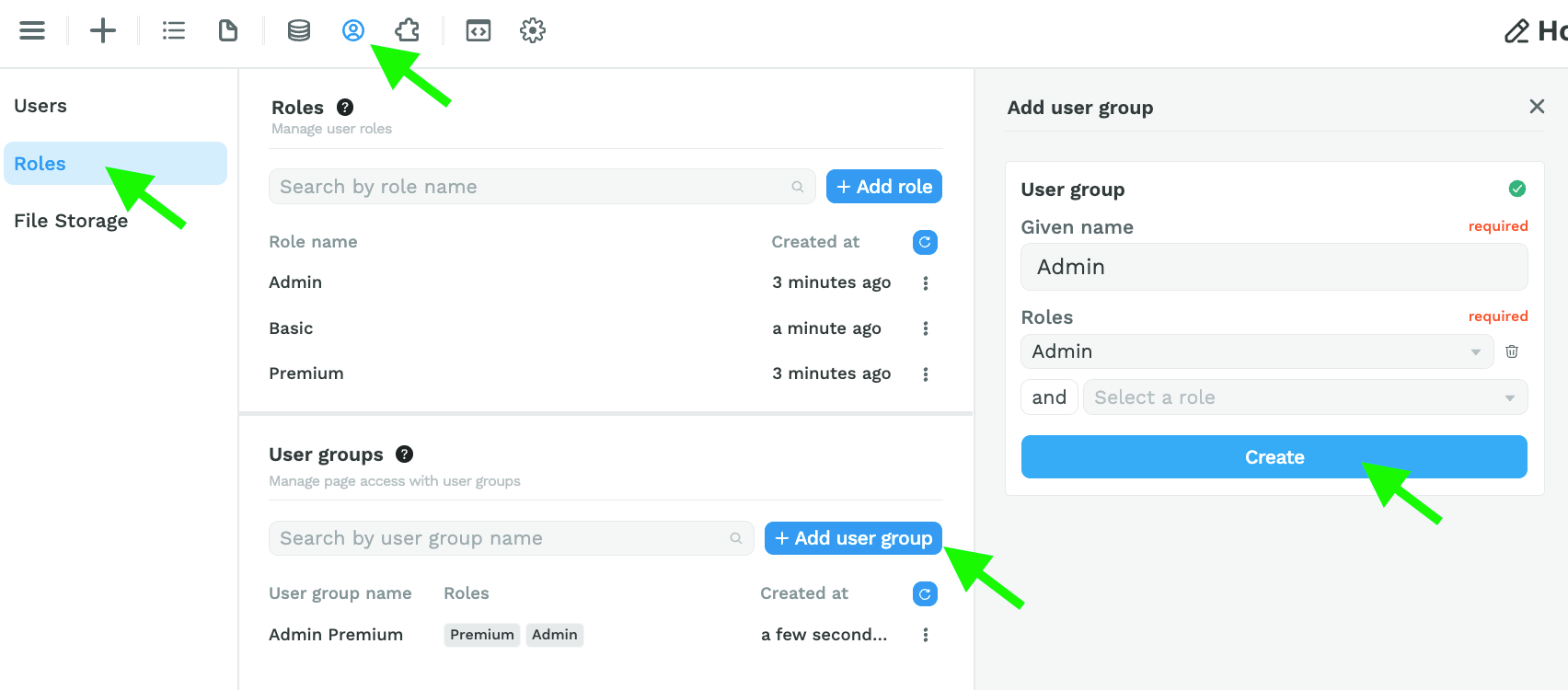The width and height of the screenshot is (1568, 690).
Task: Click the plus add-new icon in toolbar
Action: [x=103, y=30]
